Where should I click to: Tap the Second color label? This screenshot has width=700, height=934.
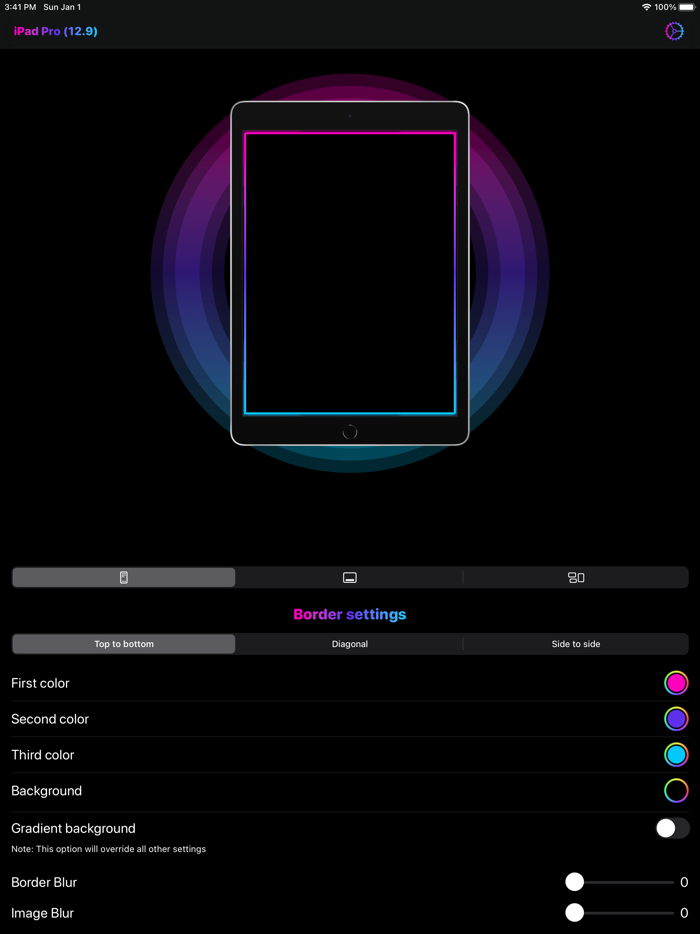[50, 719]
